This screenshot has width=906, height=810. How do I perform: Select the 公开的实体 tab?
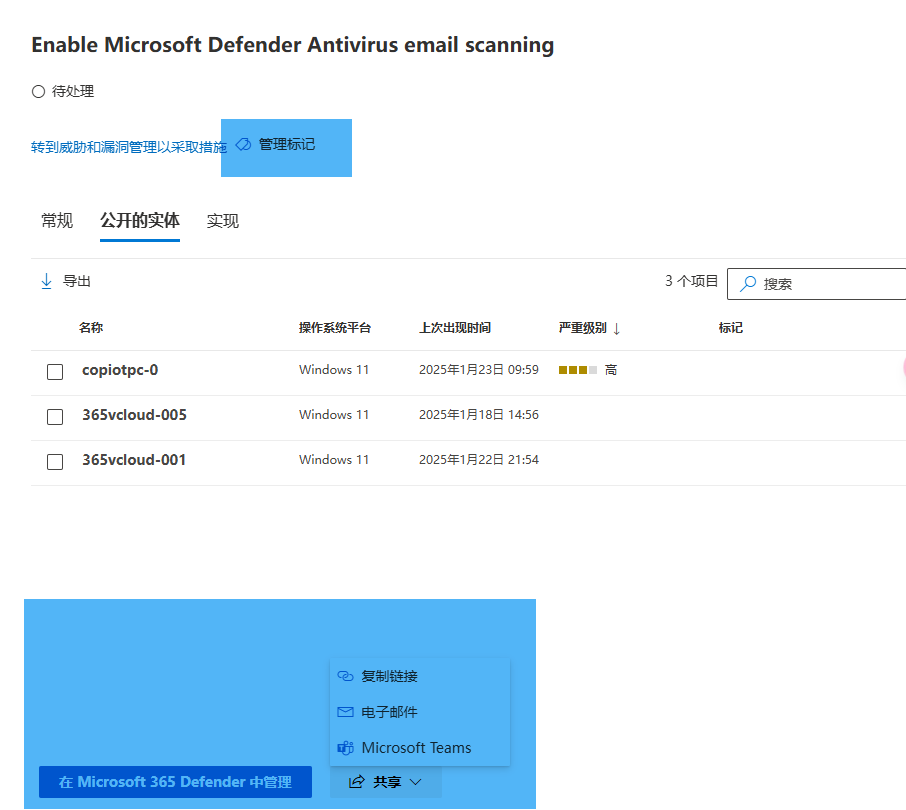140,221
